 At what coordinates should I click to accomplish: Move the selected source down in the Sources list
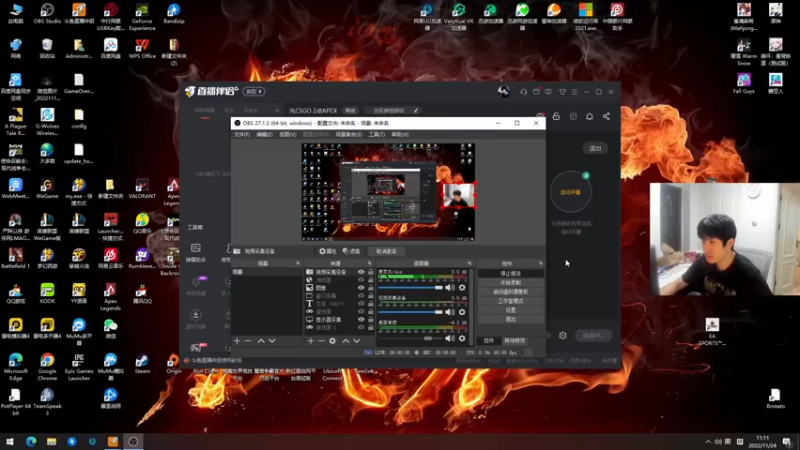tap(357, 340)
